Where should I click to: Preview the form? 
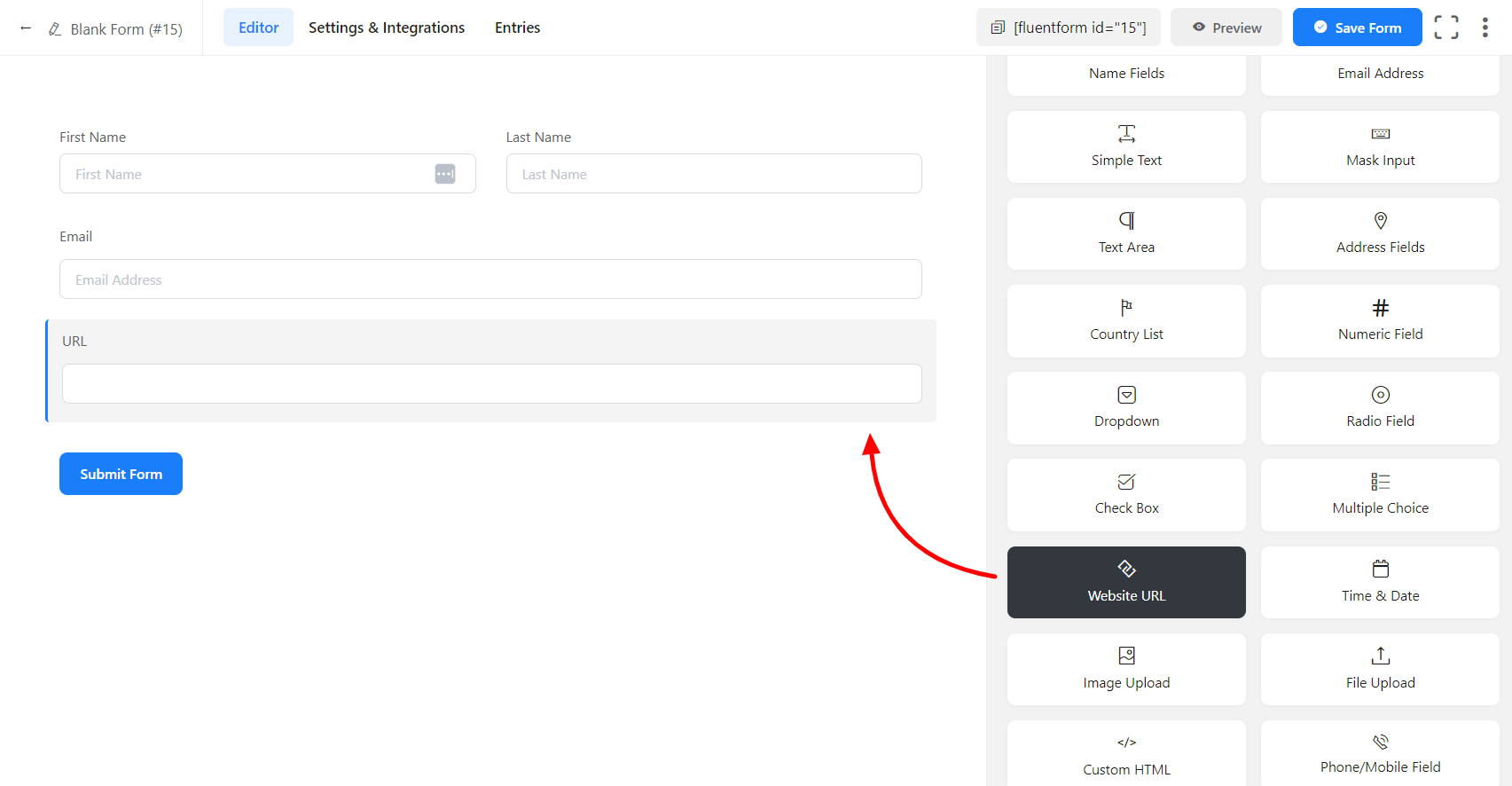1226,28
